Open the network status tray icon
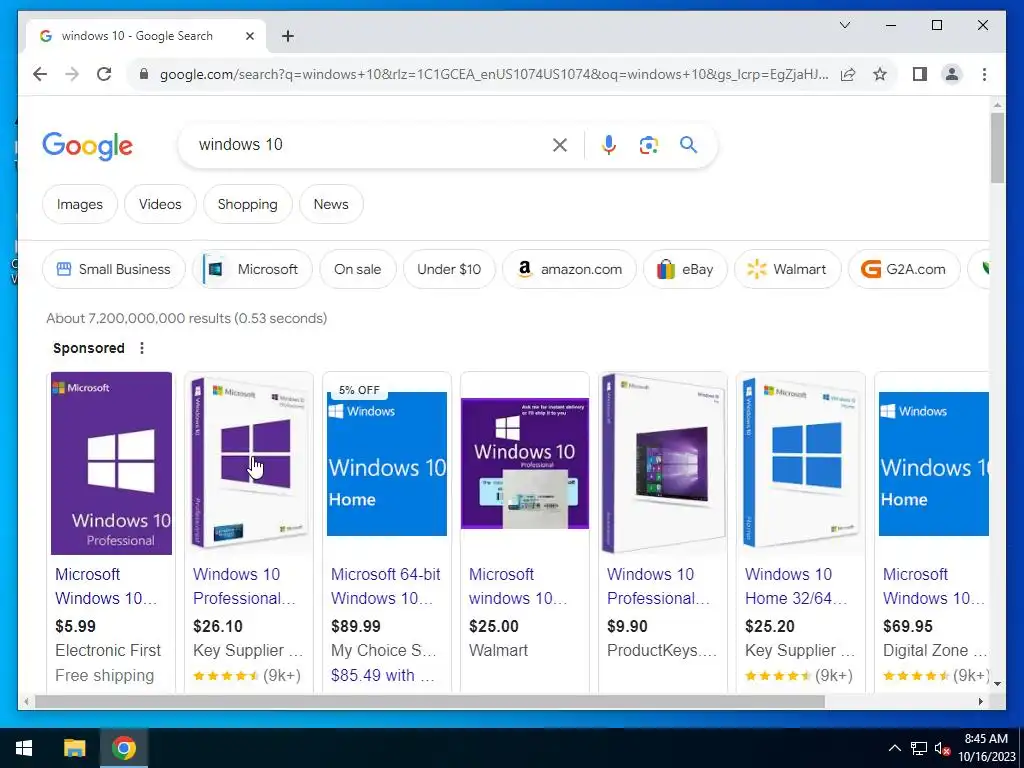This screenshot has height=768, width=1024. (x=919, y=748)
